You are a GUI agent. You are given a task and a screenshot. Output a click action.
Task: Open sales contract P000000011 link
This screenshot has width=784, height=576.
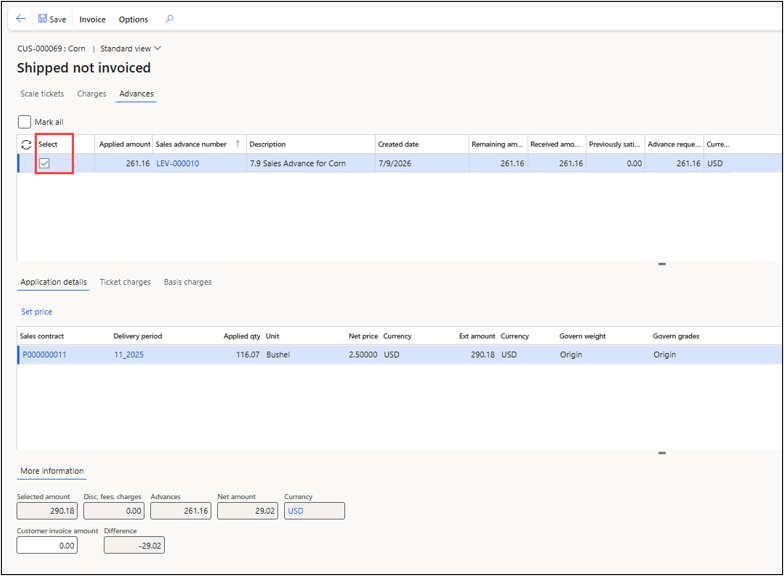pos(44,355)
